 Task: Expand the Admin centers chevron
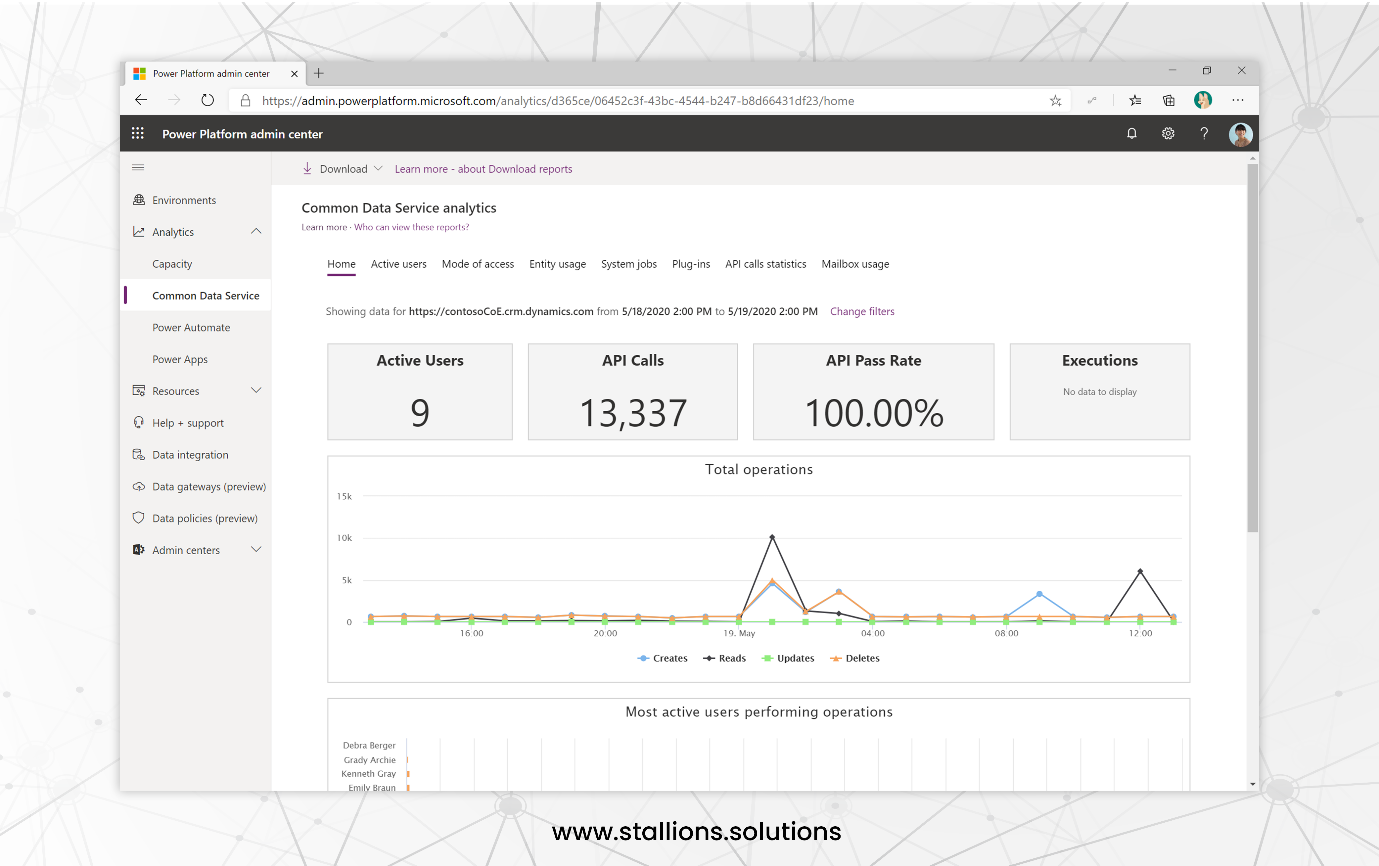[256, 550]
